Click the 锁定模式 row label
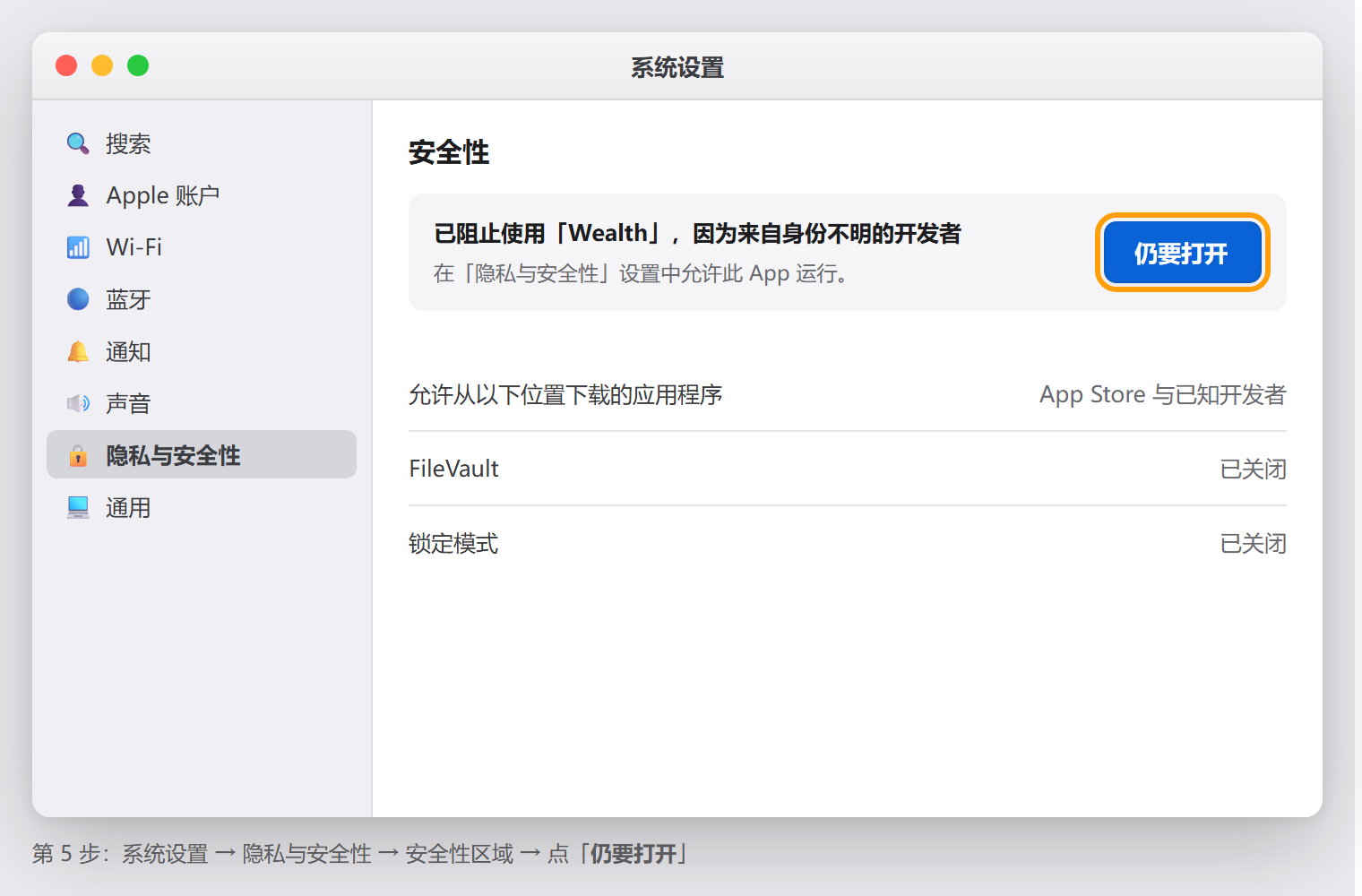 tap(453, 543)
